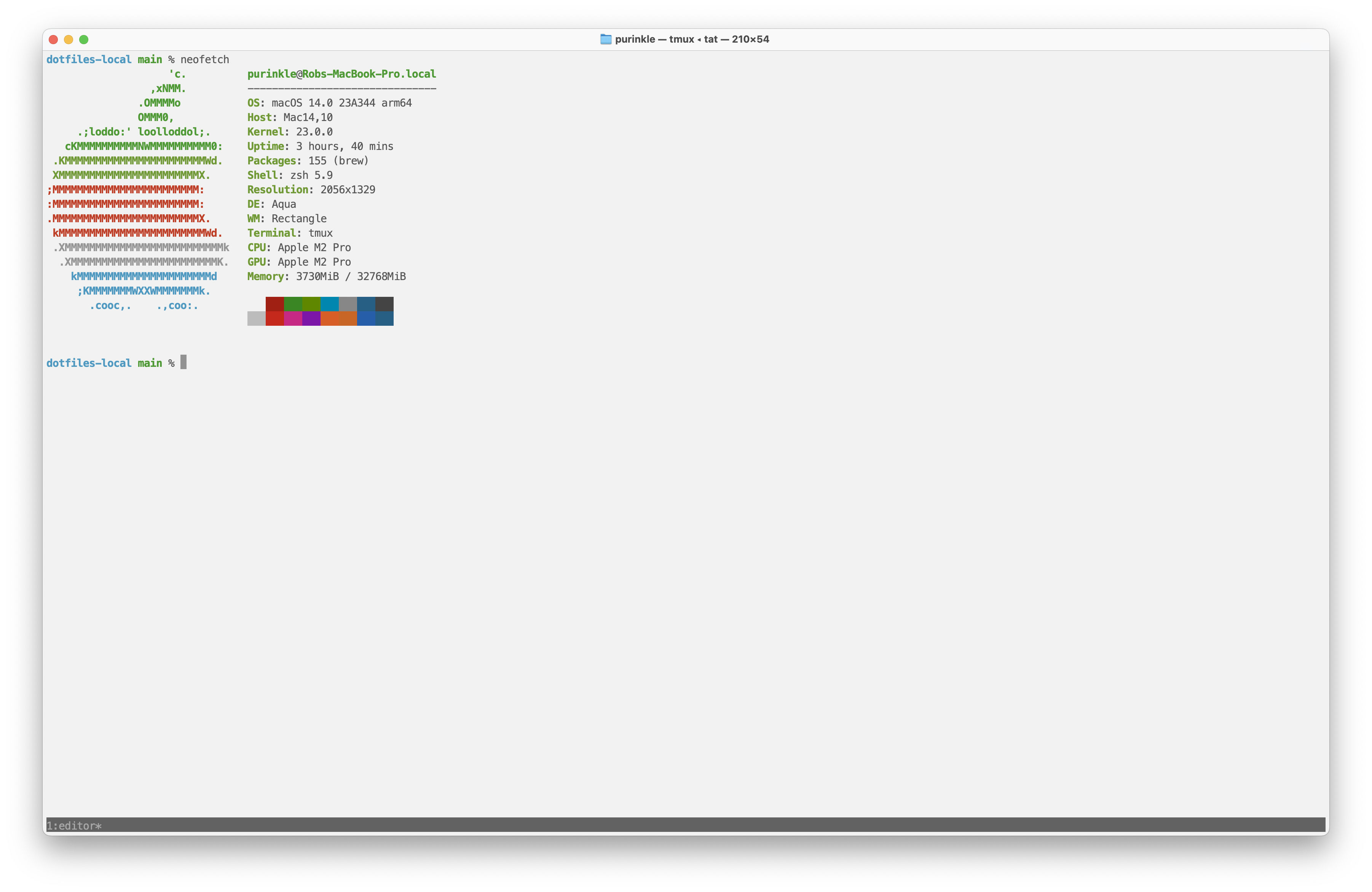Viewport: 1372px width, 892px height.
Task: Click the yellow minimize window button
Action: coord(69,39)
